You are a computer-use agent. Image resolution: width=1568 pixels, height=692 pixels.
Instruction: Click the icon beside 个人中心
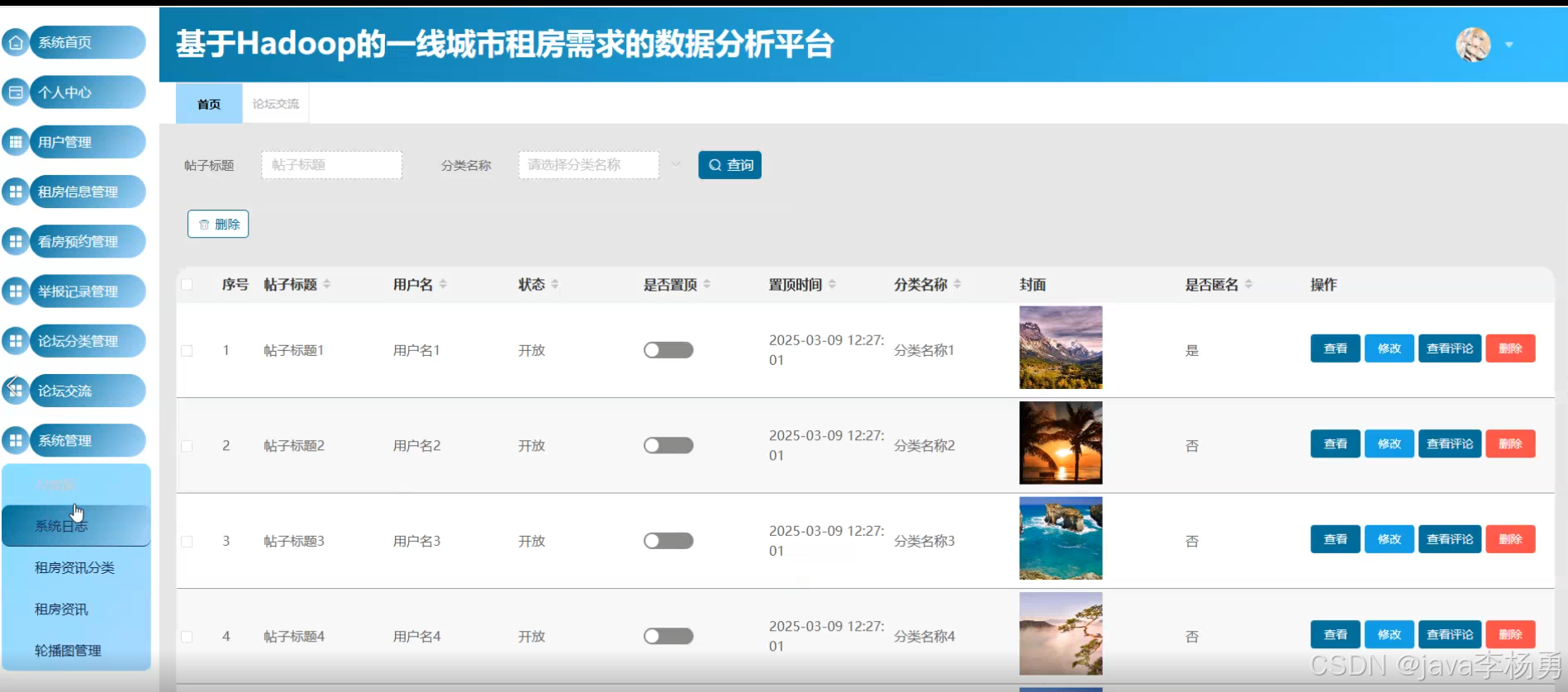click(x=16, y=92)
